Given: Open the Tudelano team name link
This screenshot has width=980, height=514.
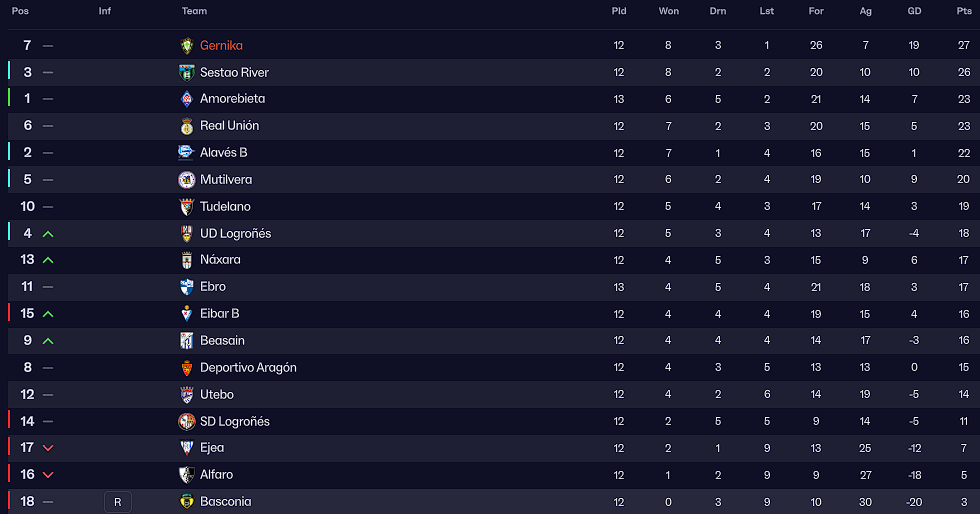Looking at the screenshot, I should click(x=225, y=206).
